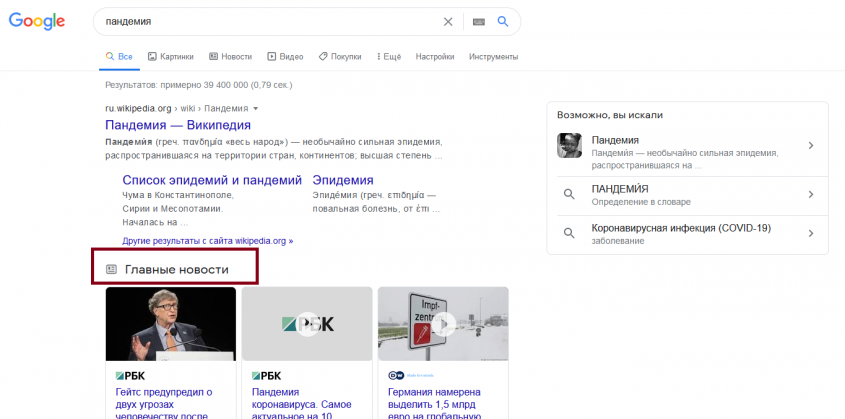Open the on-screen keyboard icon

point(478,21)
